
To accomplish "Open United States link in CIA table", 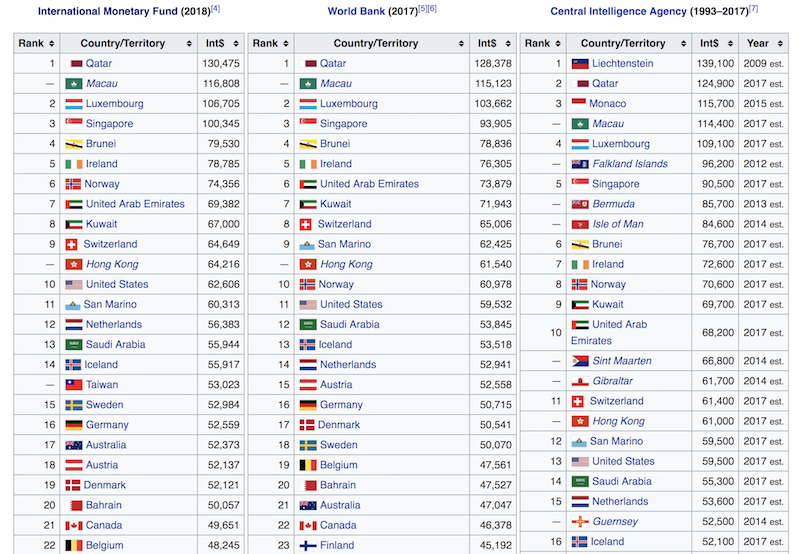I will (623, 461).
